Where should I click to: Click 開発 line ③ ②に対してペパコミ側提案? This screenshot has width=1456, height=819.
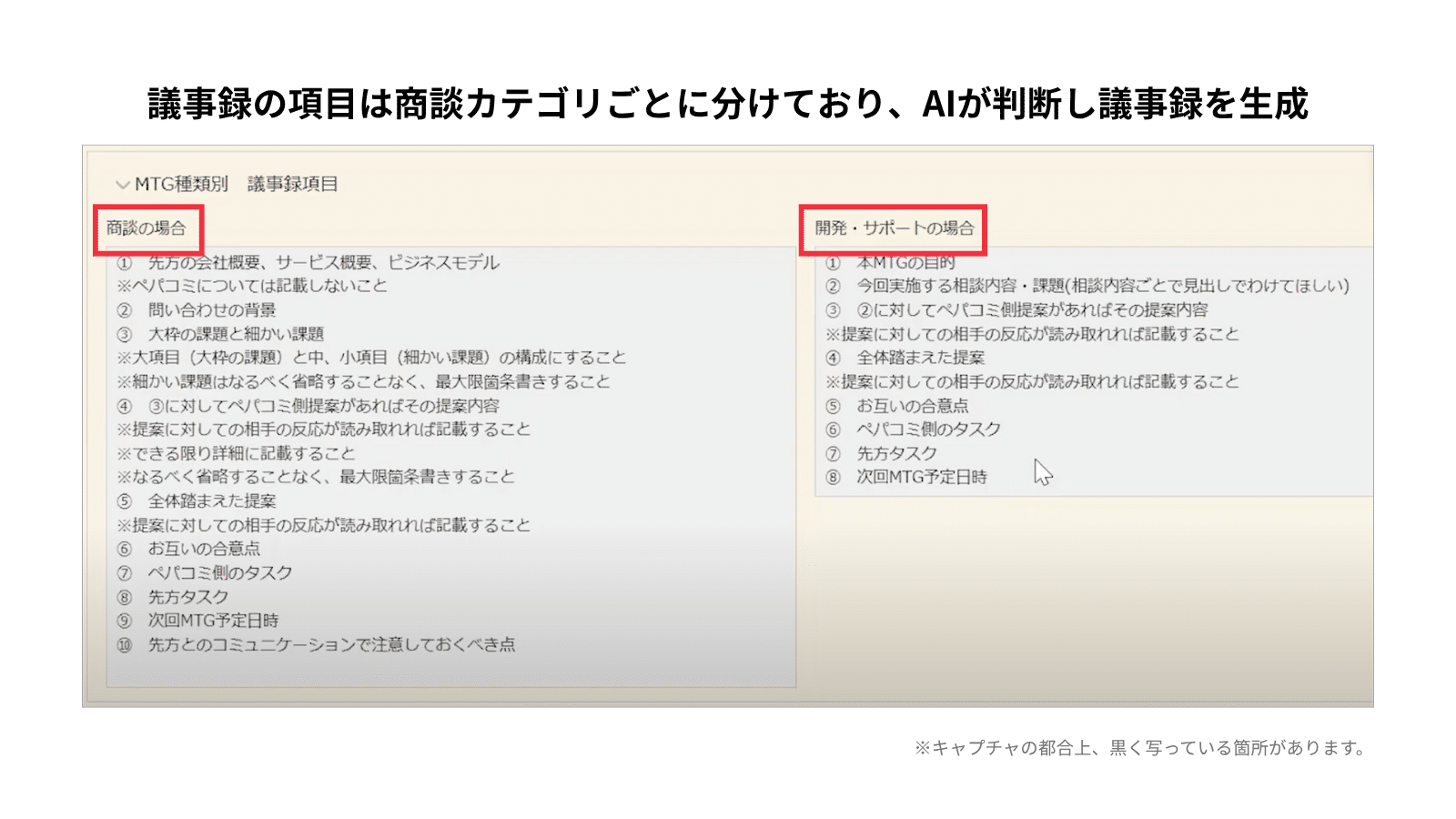(1017, 310)
